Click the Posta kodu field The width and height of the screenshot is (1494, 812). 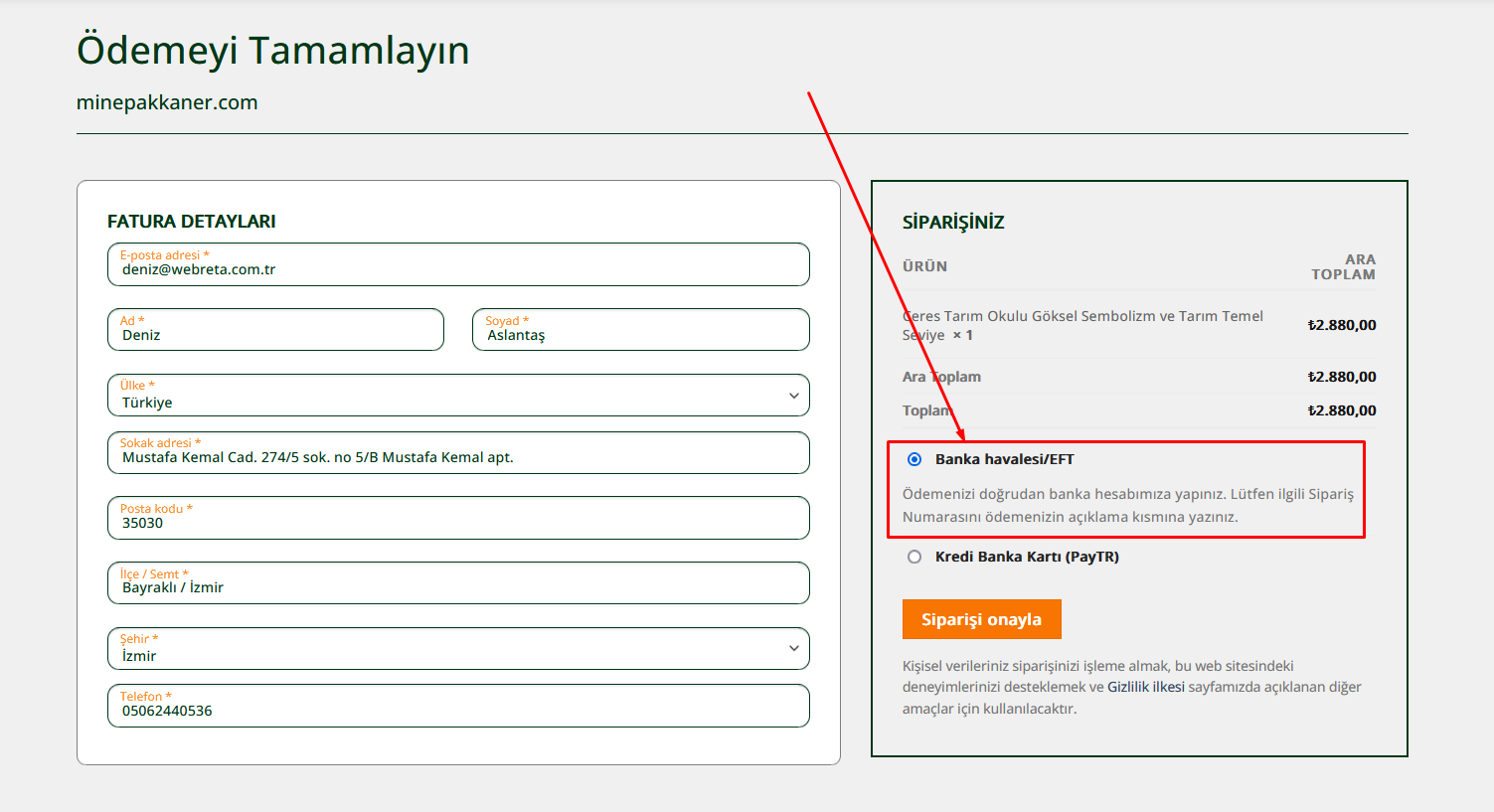458,518
